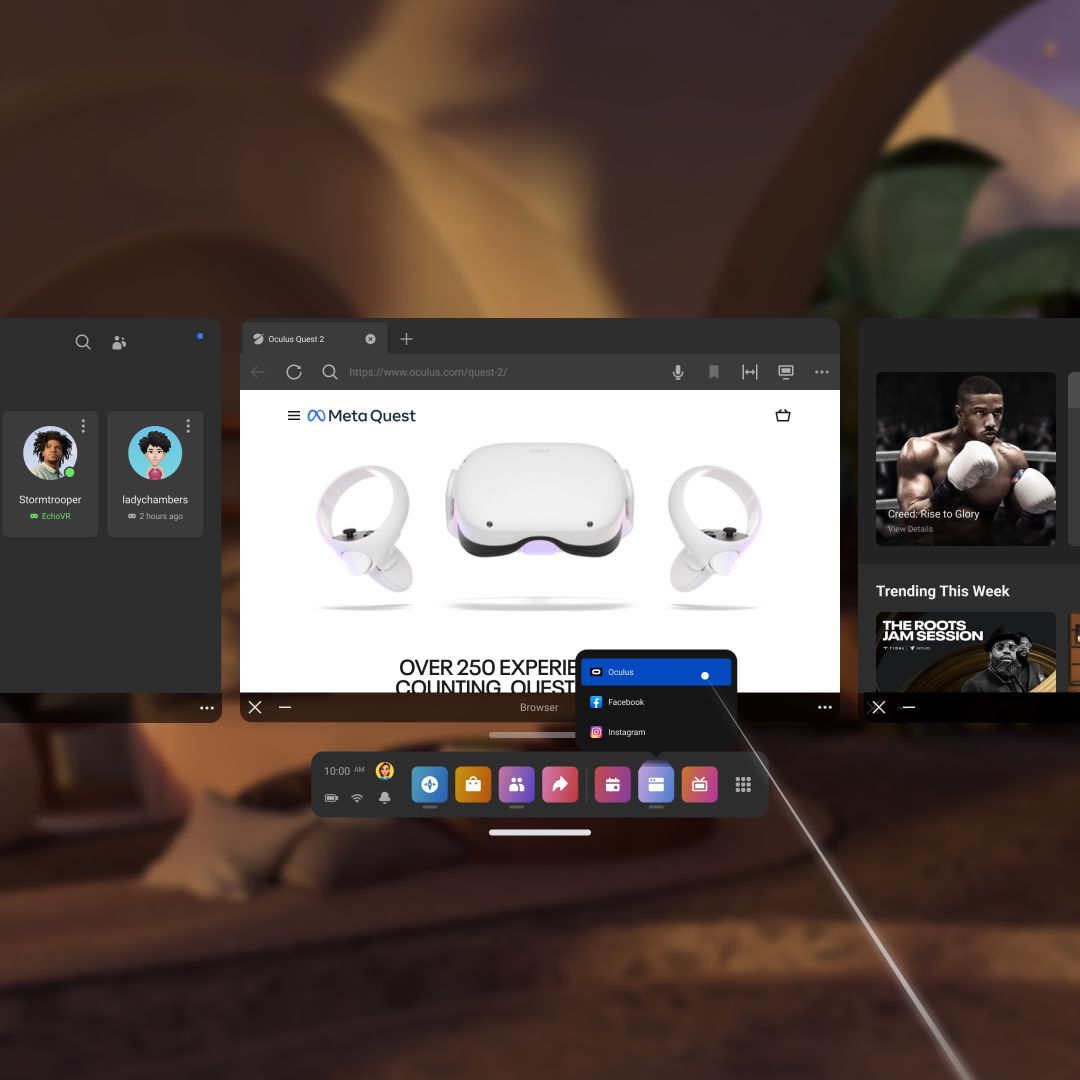
Task: Open the browser overflow menu with three dots
Action: [x=822, y=372]
